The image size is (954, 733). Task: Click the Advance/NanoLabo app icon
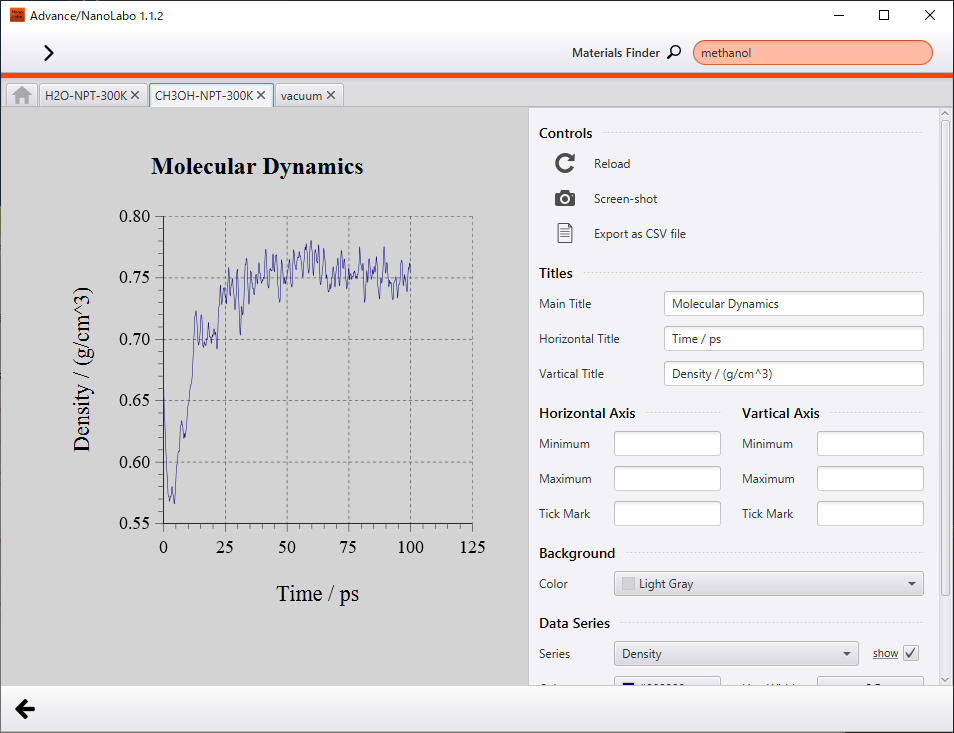[x=18, y=15]
